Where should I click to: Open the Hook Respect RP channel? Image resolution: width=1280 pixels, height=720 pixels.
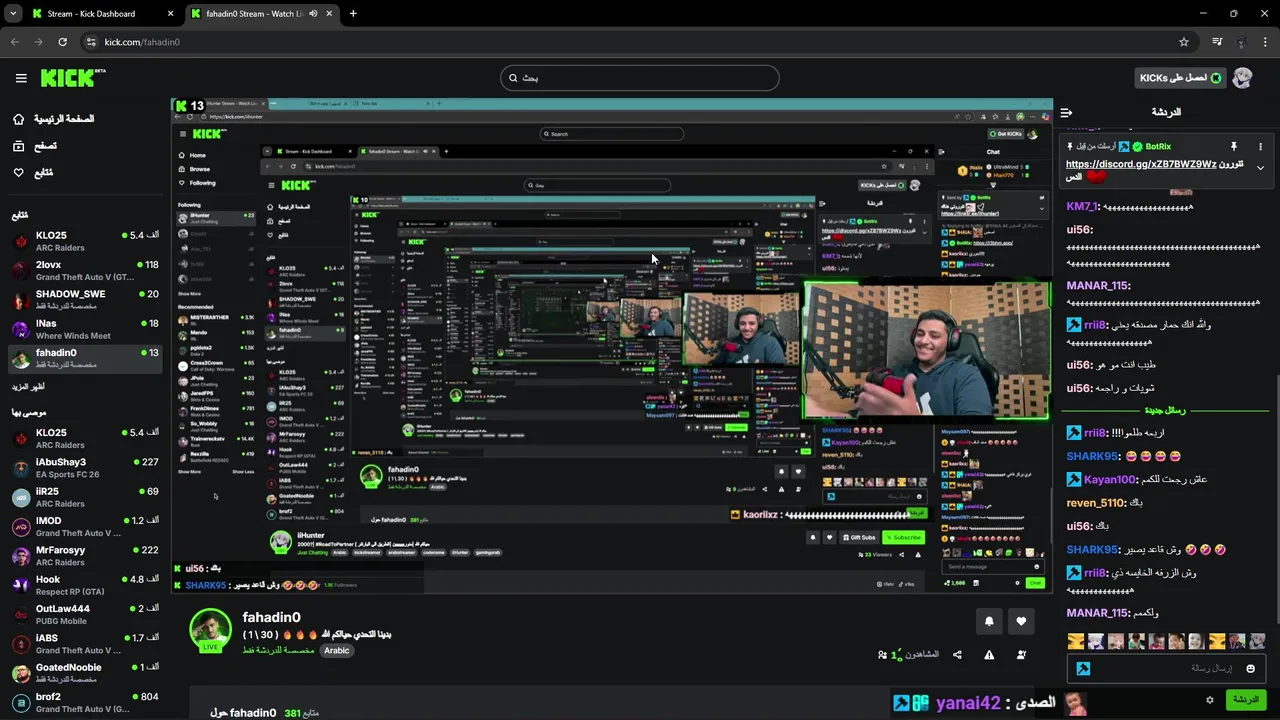(x=85, y=585)
